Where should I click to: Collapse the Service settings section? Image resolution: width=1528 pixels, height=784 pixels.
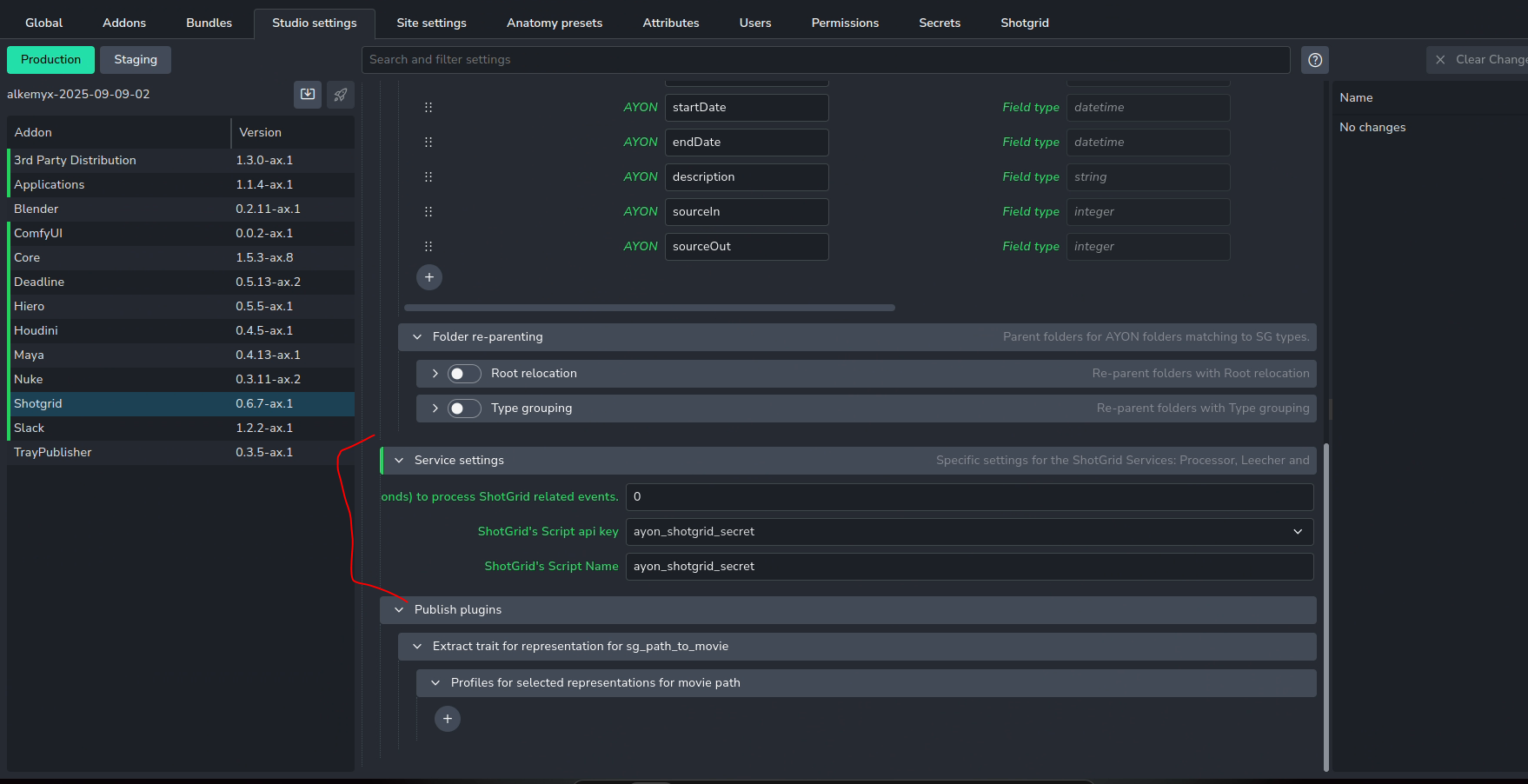tap(399, 461)
